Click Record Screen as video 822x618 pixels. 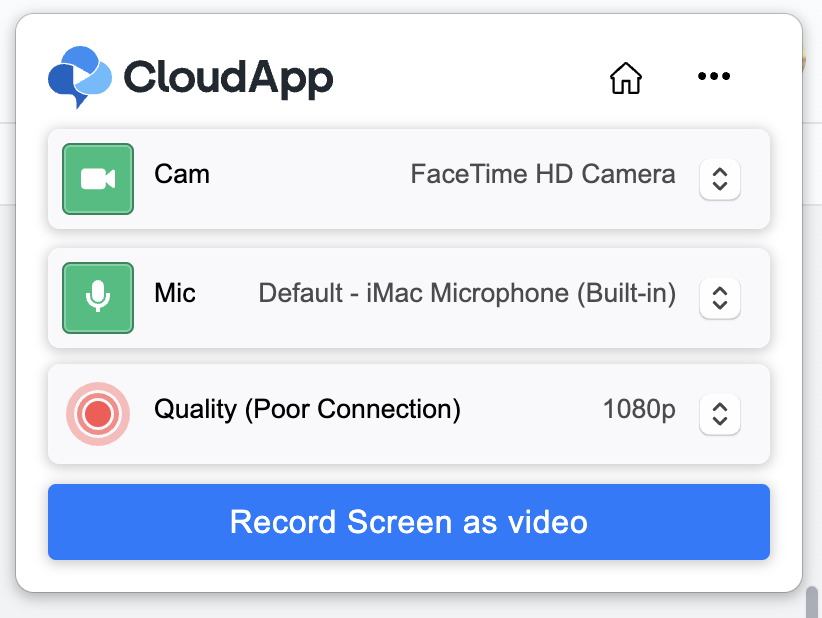click(409, 521)
